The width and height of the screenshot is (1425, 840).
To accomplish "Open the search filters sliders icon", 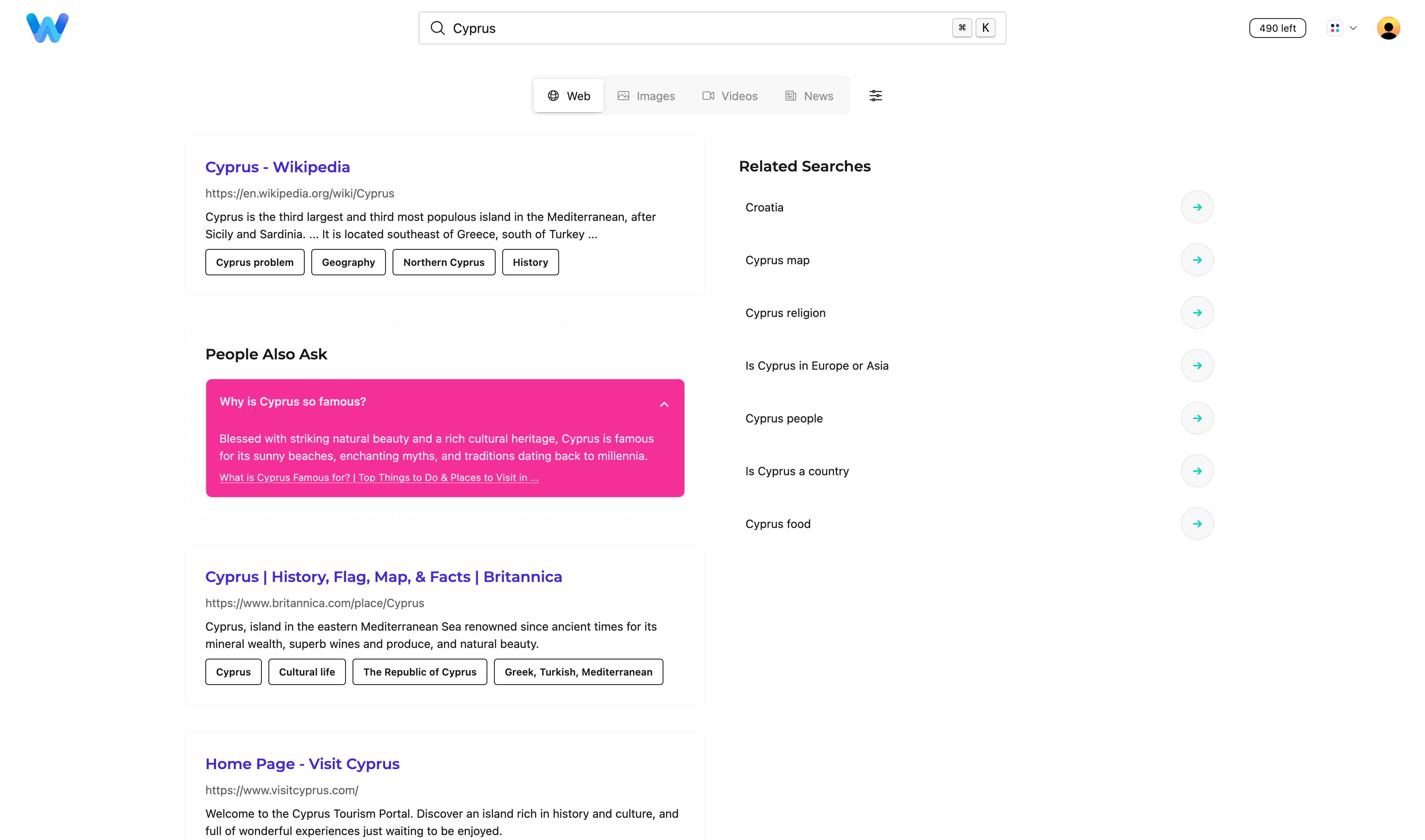I will click(x=875, y=95).
